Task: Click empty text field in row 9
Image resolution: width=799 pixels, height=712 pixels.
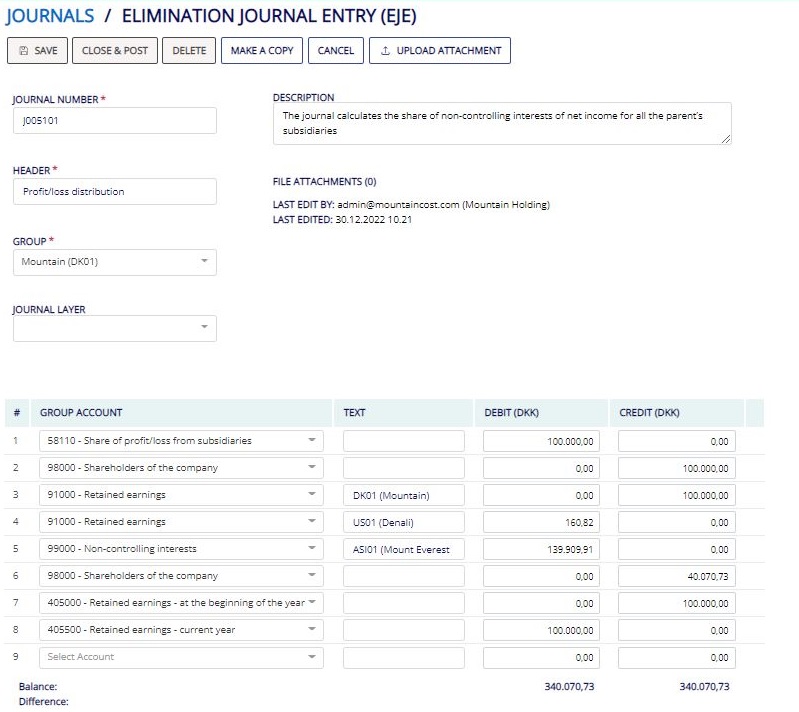Action: tap(404, 657)
